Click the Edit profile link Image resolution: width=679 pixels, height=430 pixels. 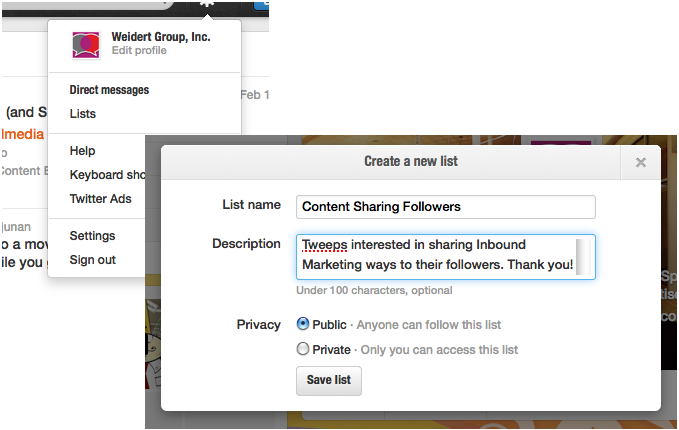coord(139,50)
